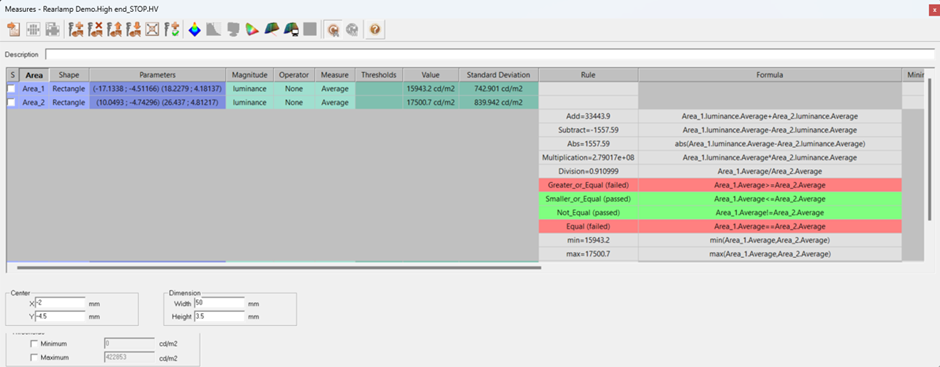Sort by the Value column header

point(430,75)
